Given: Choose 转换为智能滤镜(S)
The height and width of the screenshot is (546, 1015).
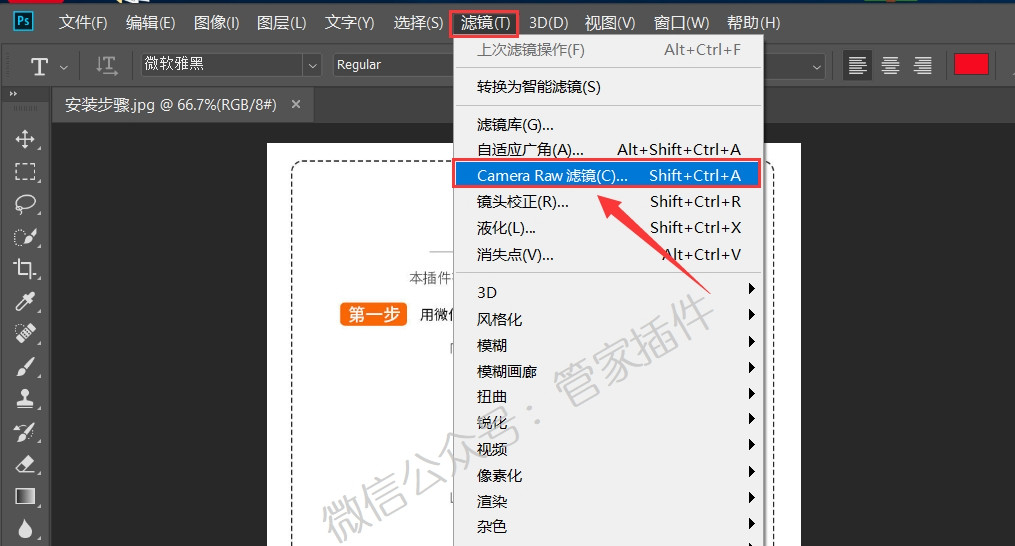Looking at the screenshot, I should tap(609, 87).
